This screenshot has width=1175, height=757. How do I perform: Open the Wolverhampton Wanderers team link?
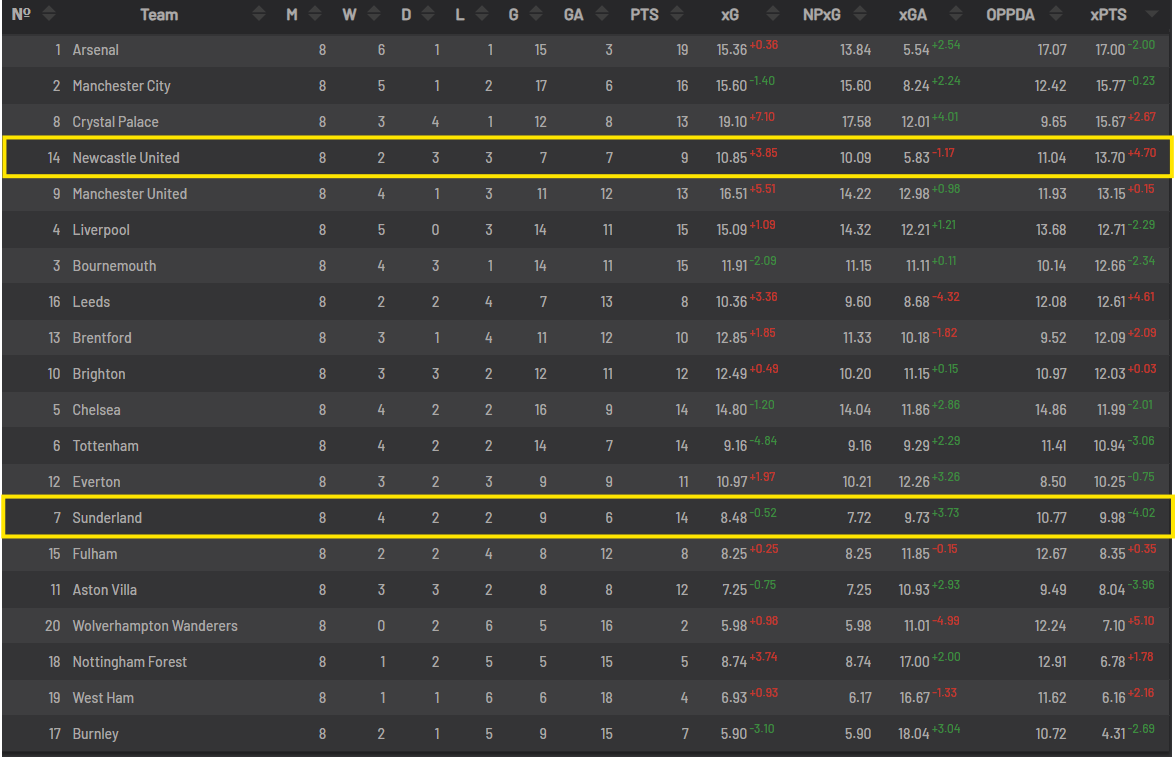click(155, 626)
